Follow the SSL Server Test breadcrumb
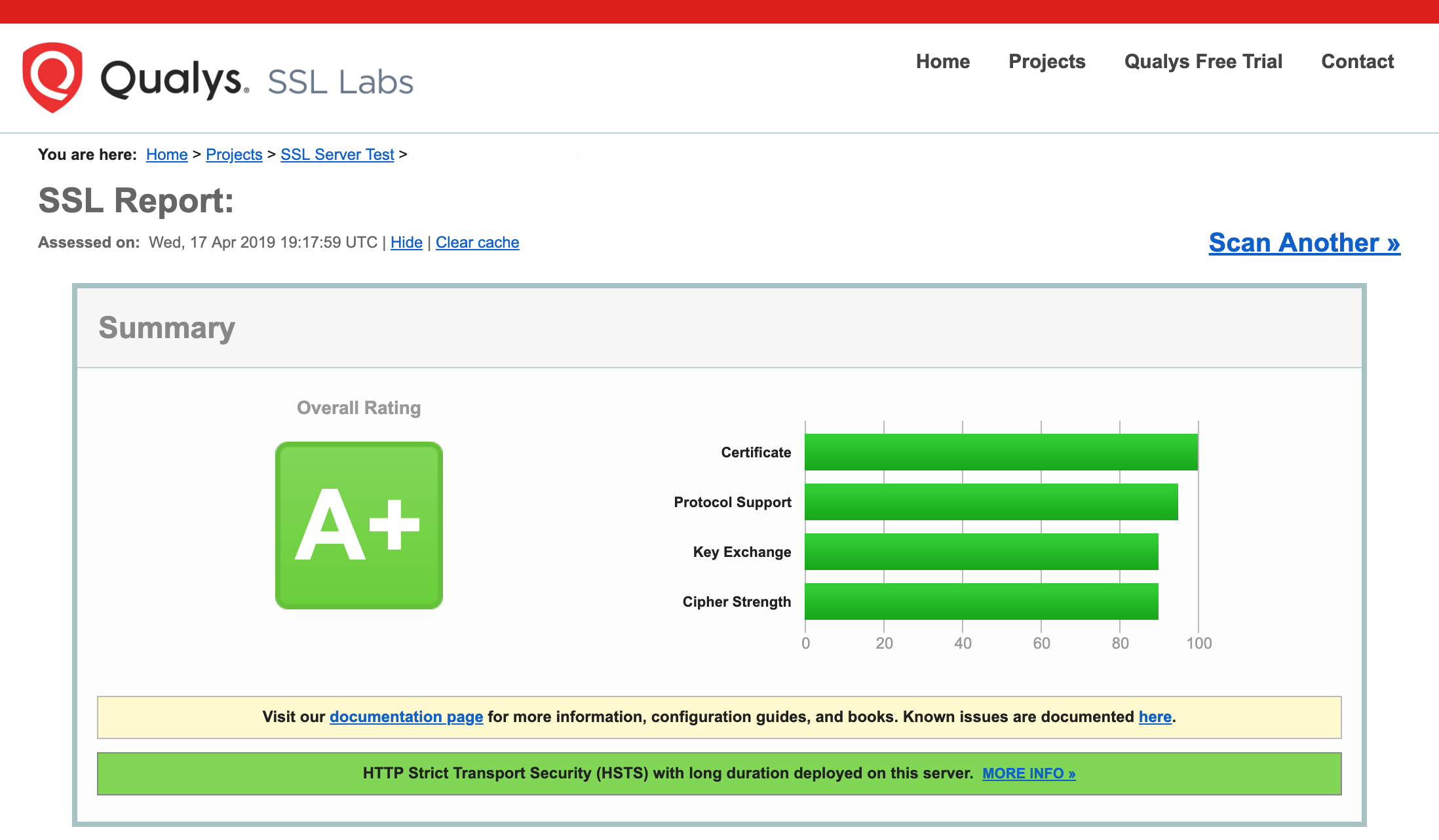Viewport: 1439px width, 840px height. pyautogui.click(x=337, y=155)
